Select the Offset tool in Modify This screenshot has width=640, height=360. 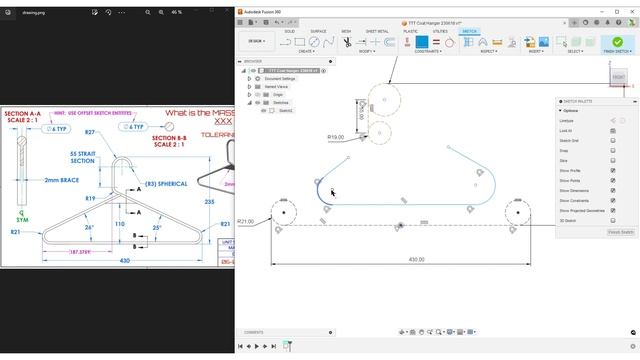[x=390, y=42]
